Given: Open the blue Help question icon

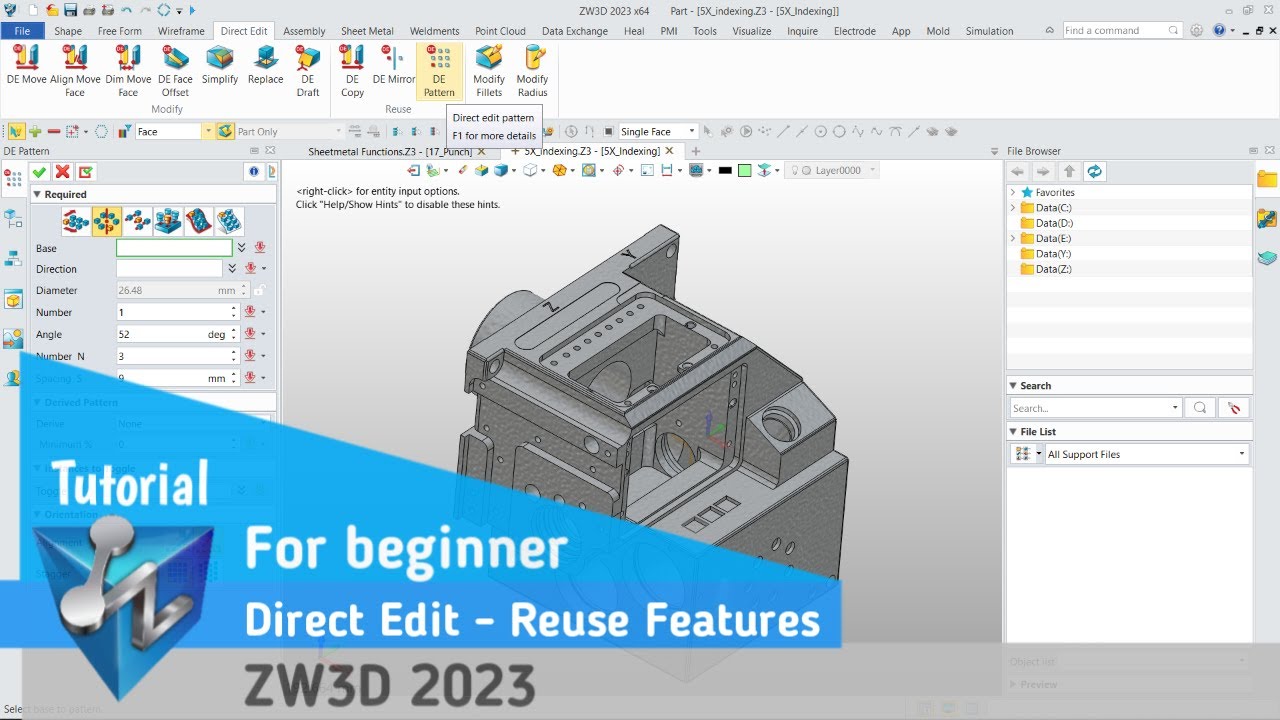Looking at the screenshot, I should [1219, 31].
